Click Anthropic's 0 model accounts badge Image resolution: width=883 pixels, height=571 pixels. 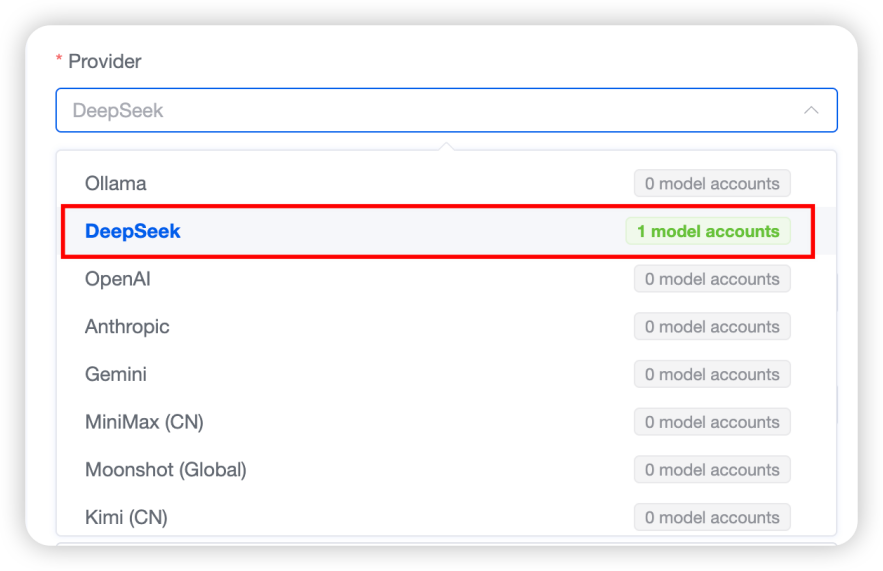(712, 327)
